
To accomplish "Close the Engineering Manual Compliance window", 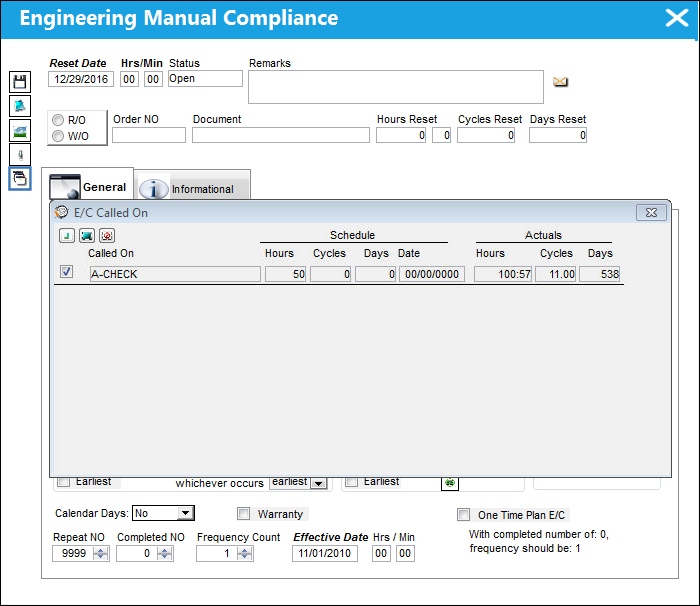I will point(677,18).
